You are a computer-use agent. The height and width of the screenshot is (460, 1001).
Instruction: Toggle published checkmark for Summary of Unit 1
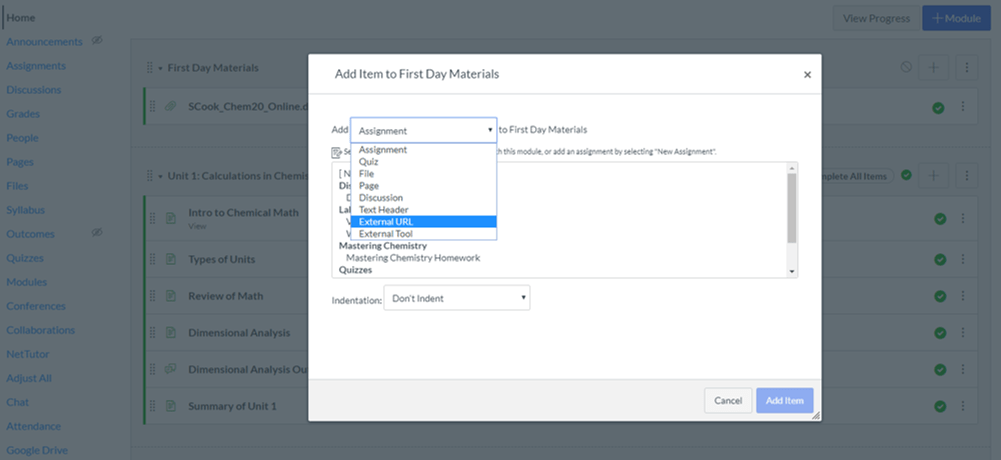[x=938, y=407]
